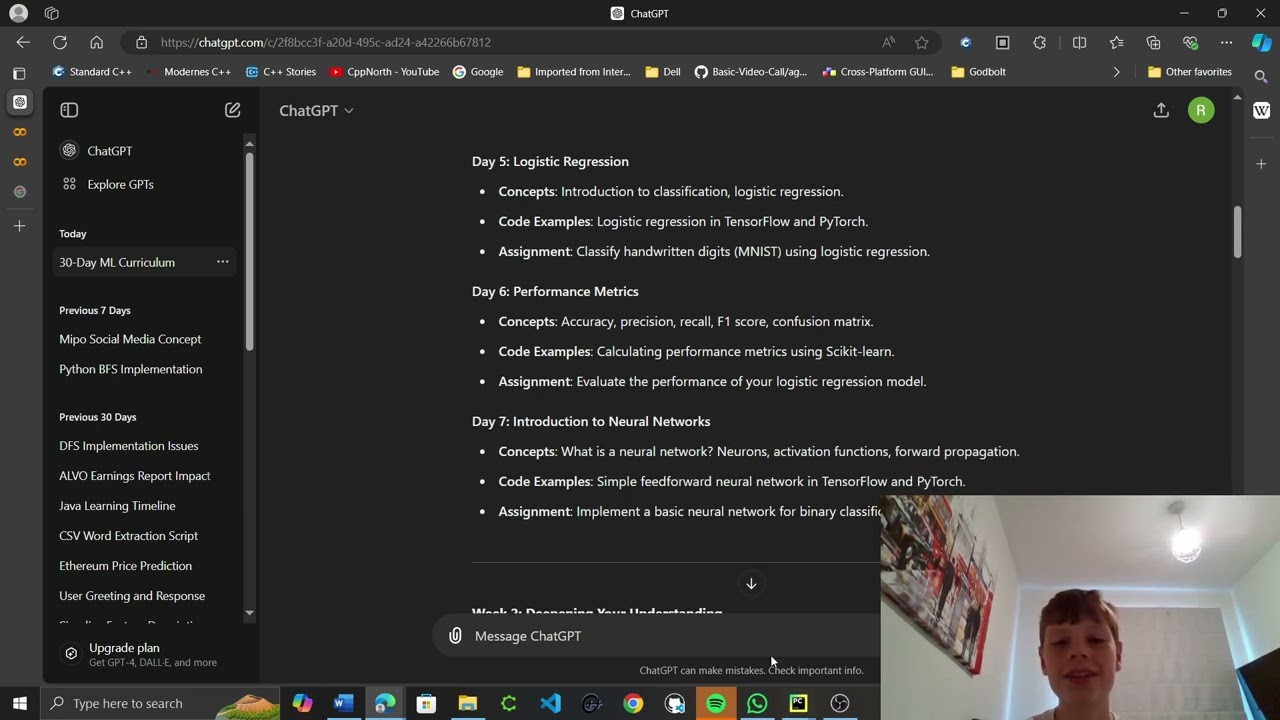1280x720 pixels.
Task: Open favorites list toolbar icon
Action: (x=1116, y=42)
